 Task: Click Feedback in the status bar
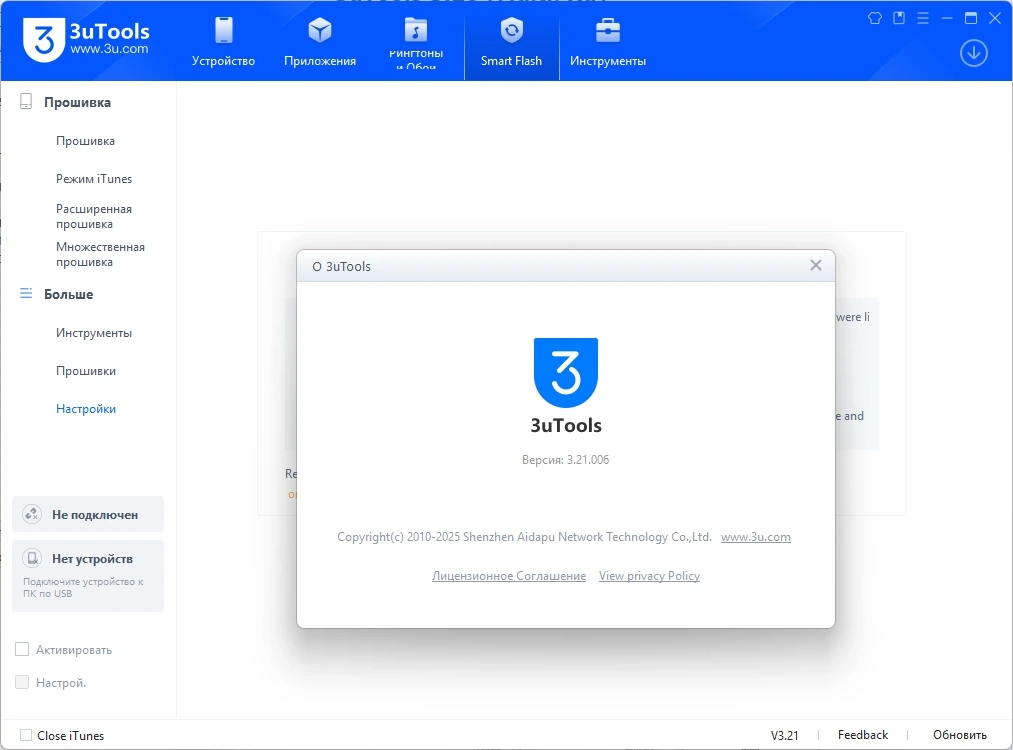pos(862,734)
